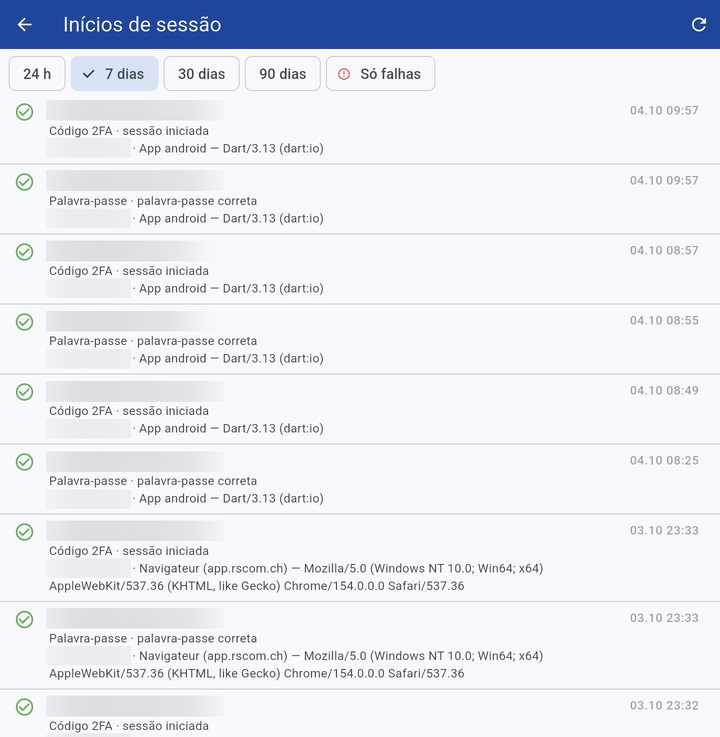This screenshot has height=737, width=720.
Task: Click the success icon of 04.10 08:57 entry
Action: pos(24,252)
